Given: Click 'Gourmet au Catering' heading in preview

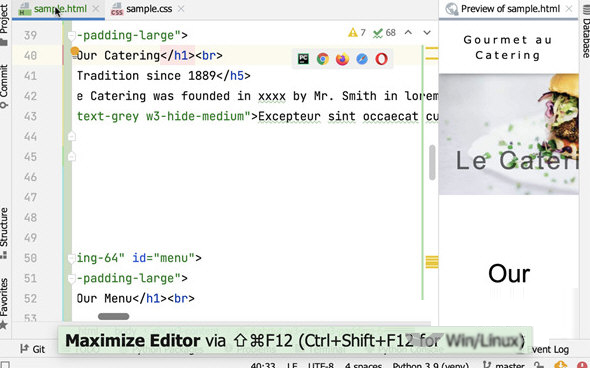Looking at the screenshot, I should click(508, 47).
